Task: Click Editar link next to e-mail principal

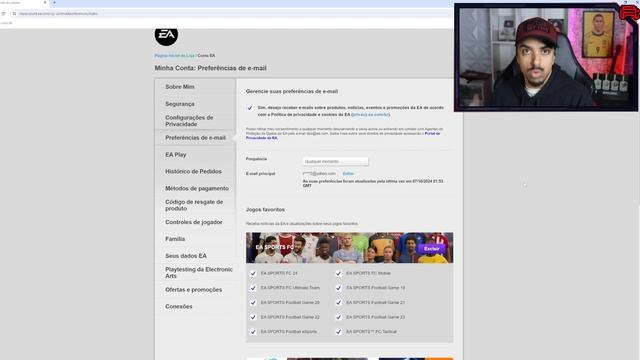Action: (x=348, y=174)
